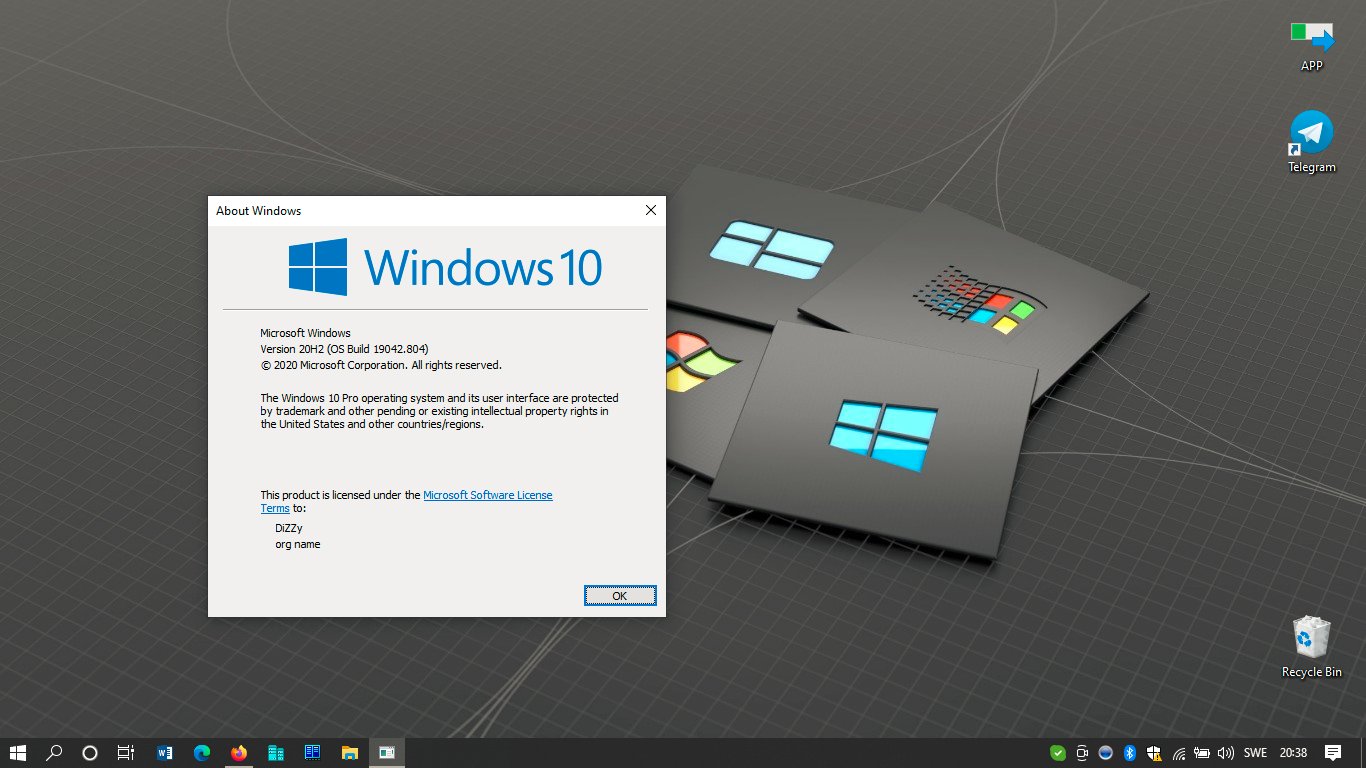Switch the SWE input language indicator
1366x768 pixels.
tap(1255, 753)
